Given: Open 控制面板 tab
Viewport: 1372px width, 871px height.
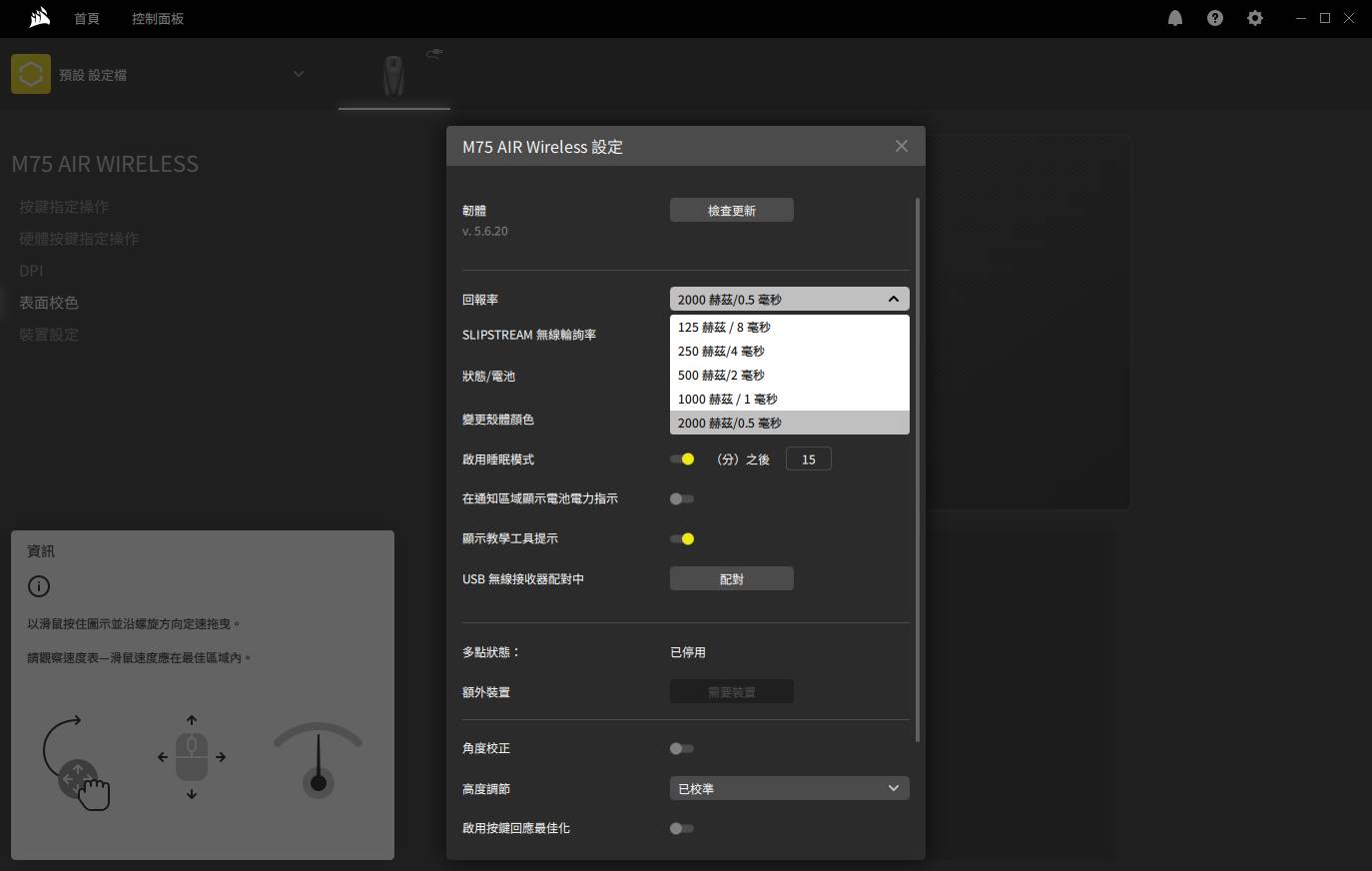Looking at the screenshot, I should (x=158, y=18).
